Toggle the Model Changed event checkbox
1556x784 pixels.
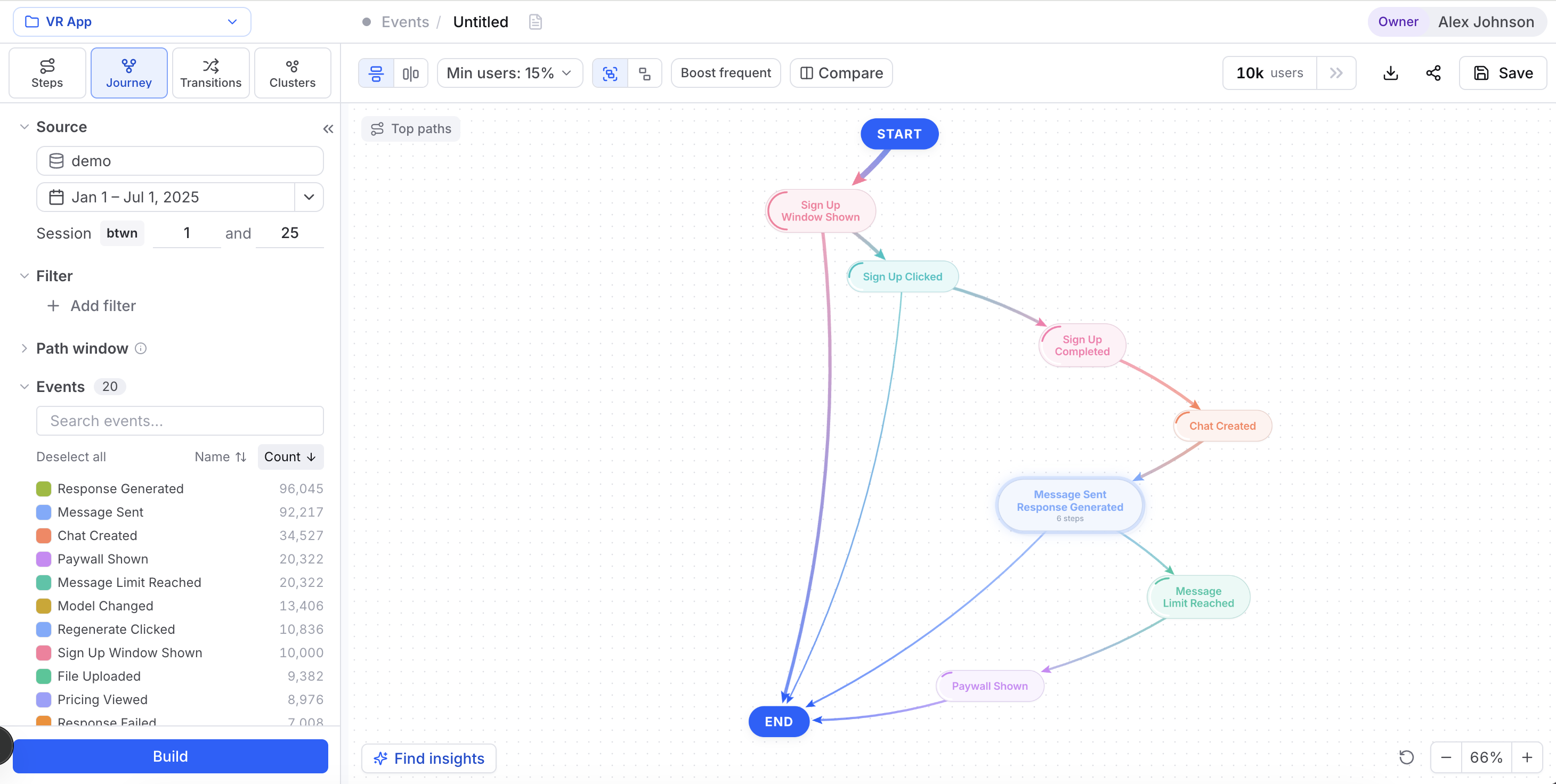coord(44,606)
